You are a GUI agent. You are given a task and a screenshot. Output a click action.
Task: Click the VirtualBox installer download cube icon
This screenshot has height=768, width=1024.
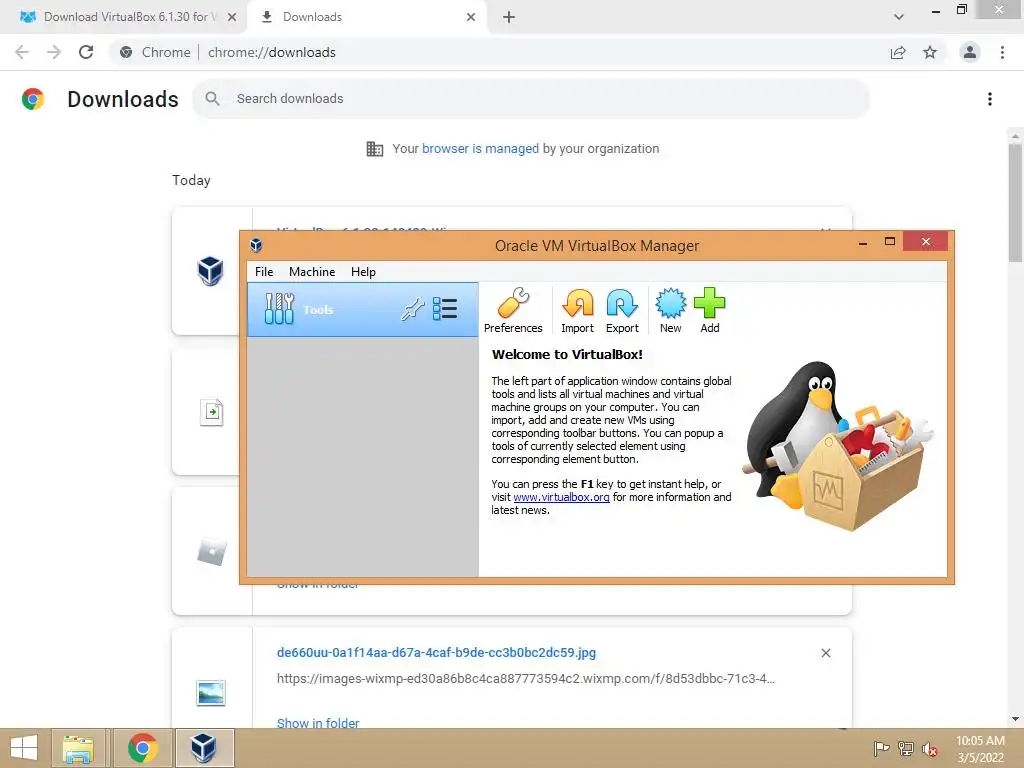point(210,270)
